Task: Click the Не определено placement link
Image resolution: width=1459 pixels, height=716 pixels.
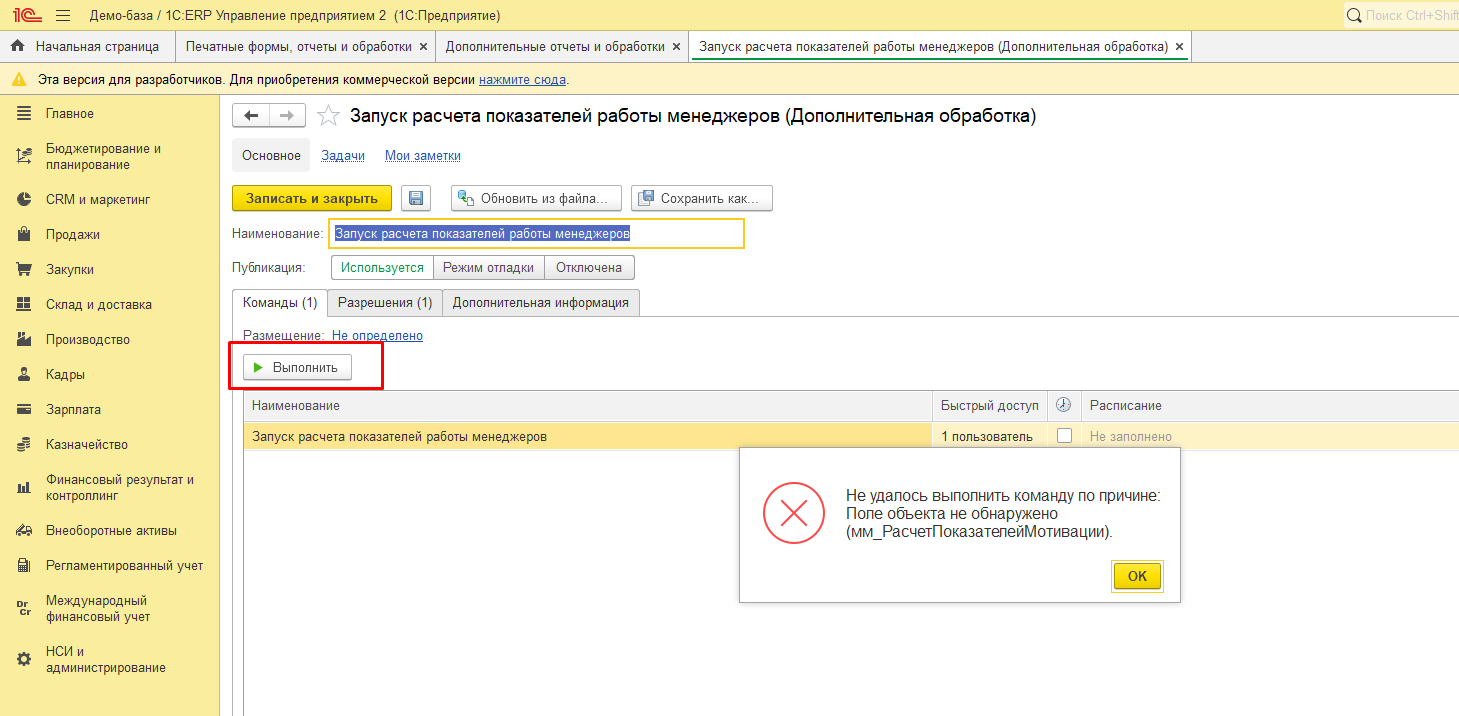Action: point(377,336)
